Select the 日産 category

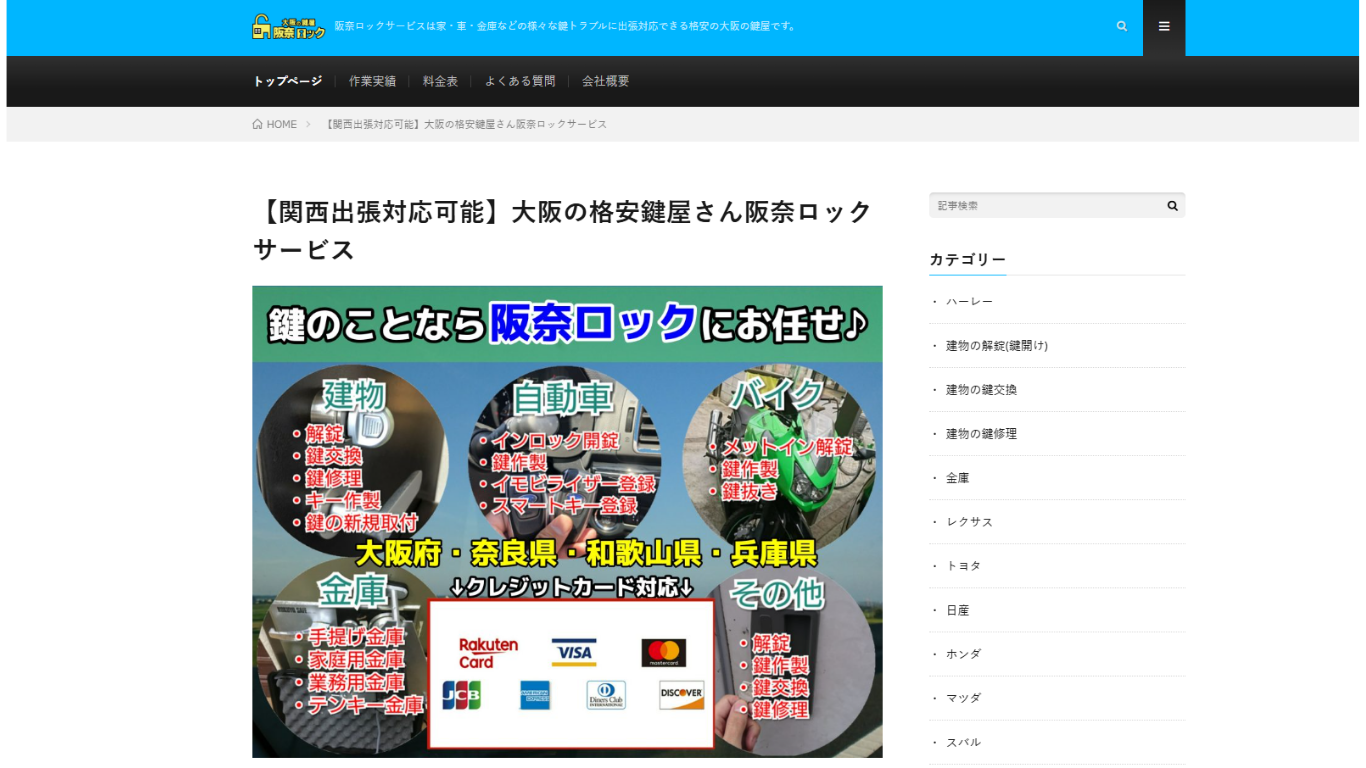(x=957, y=610)
